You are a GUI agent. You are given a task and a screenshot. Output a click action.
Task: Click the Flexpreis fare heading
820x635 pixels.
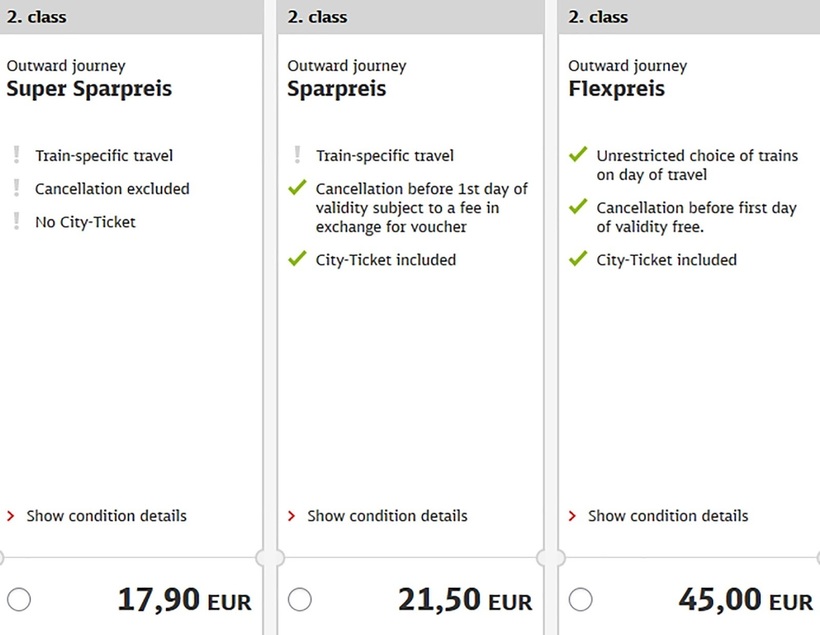tap(616, 88)
